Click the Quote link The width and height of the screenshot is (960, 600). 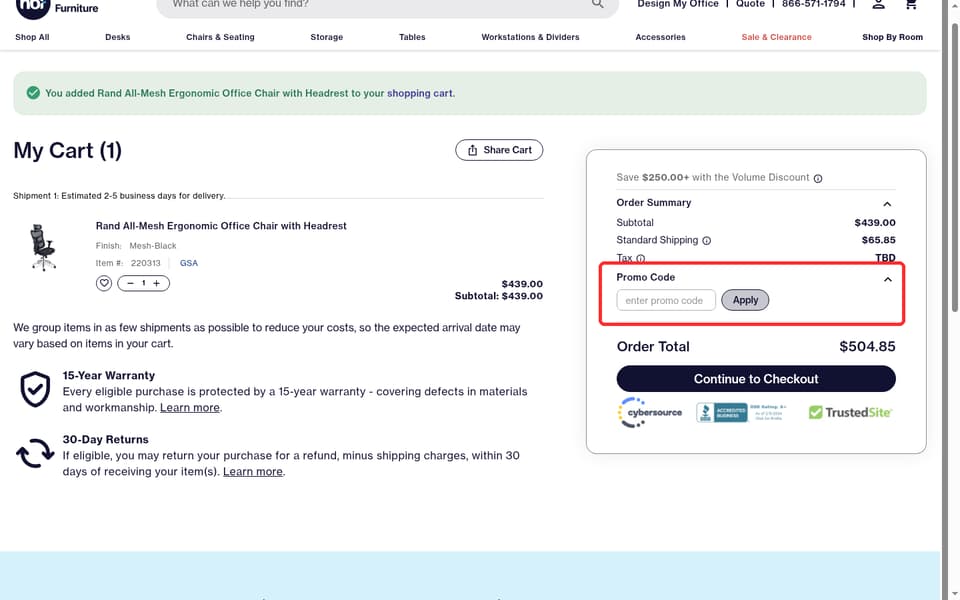[750, 4]
